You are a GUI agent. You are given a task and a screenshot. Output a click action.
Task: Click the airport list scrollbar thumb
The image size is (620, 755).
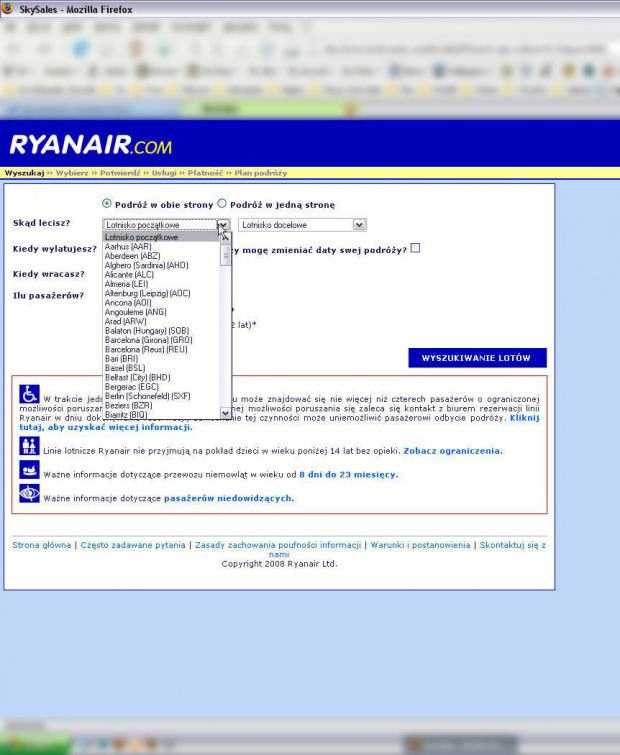tap(225, 255)
